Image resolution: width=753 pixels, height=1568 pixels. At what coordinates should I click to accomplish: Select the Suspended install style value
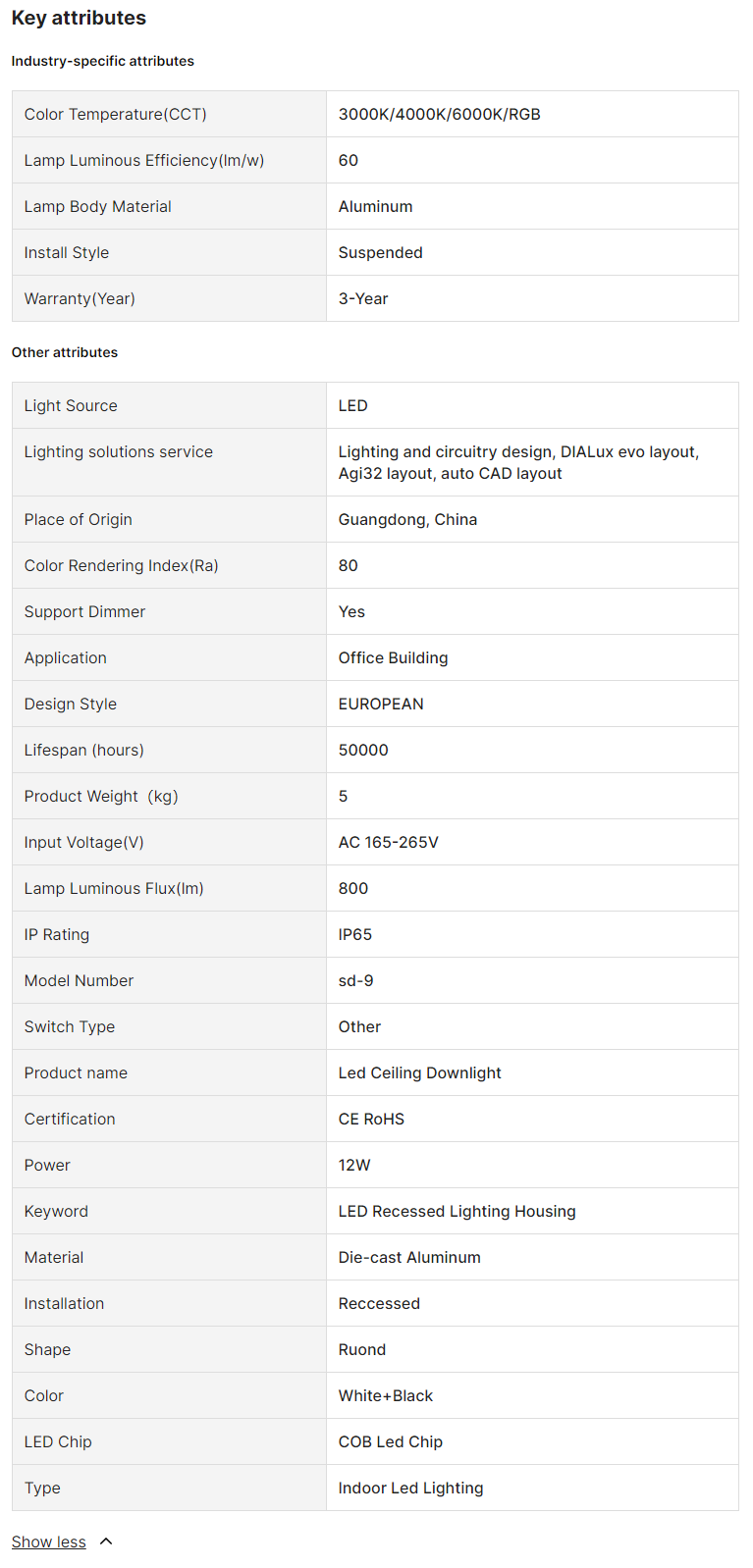point(381,252)
